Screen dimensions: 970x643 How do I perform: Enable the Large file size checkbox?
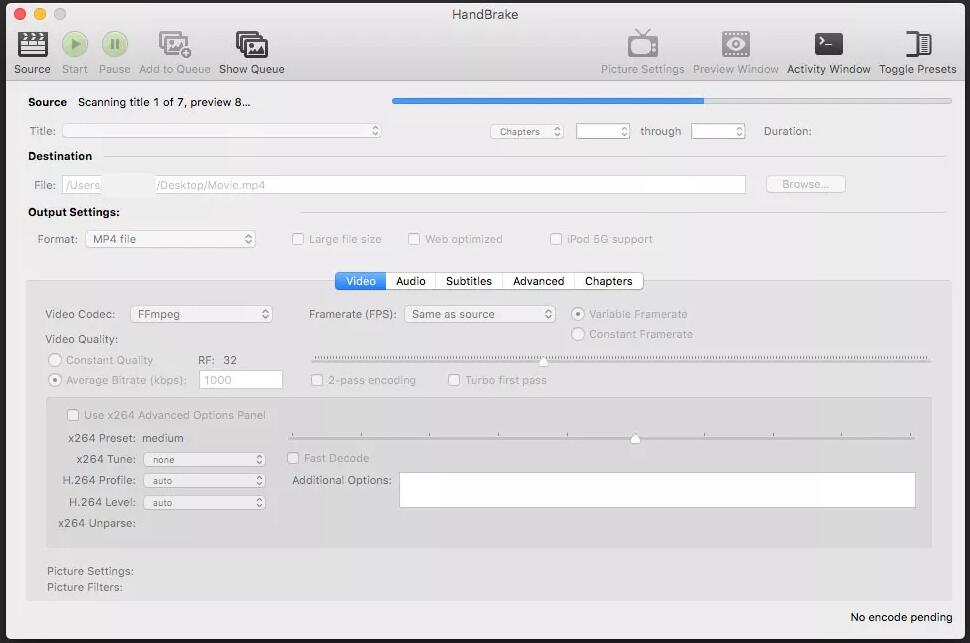click(x=298, y=239)
